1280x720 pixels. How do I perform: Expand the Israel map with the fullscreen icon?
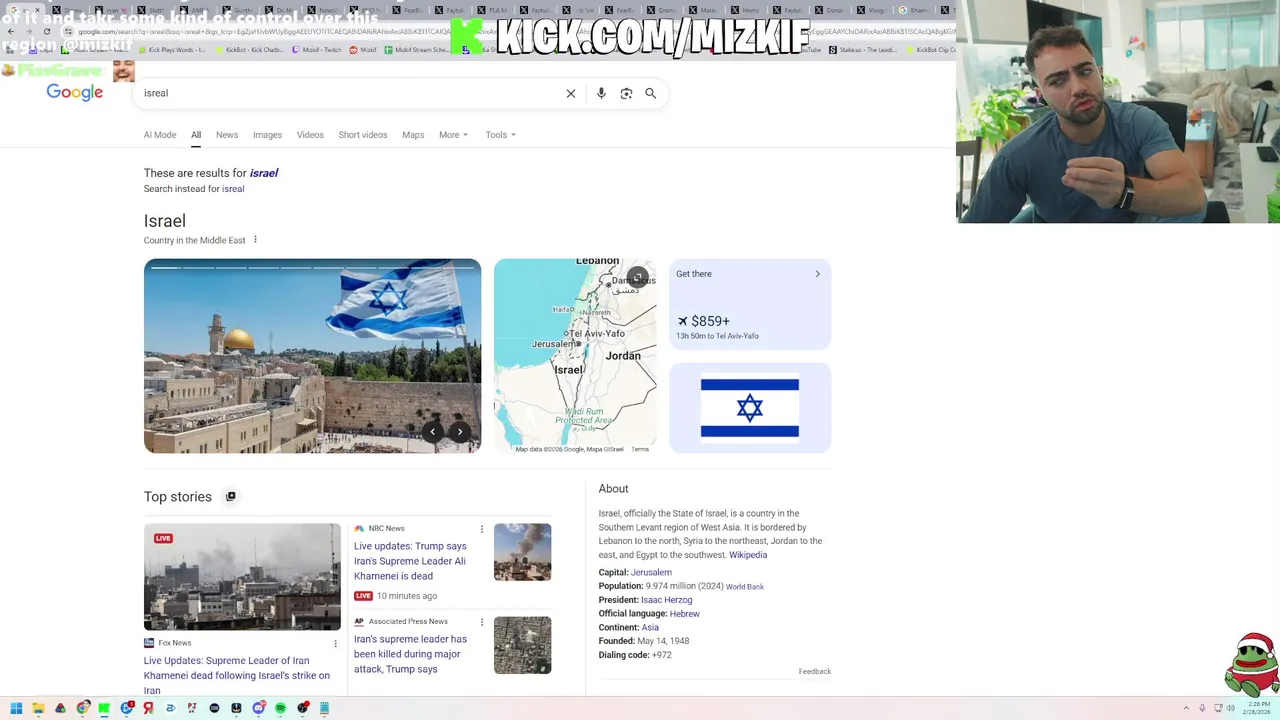coord(637,277)
